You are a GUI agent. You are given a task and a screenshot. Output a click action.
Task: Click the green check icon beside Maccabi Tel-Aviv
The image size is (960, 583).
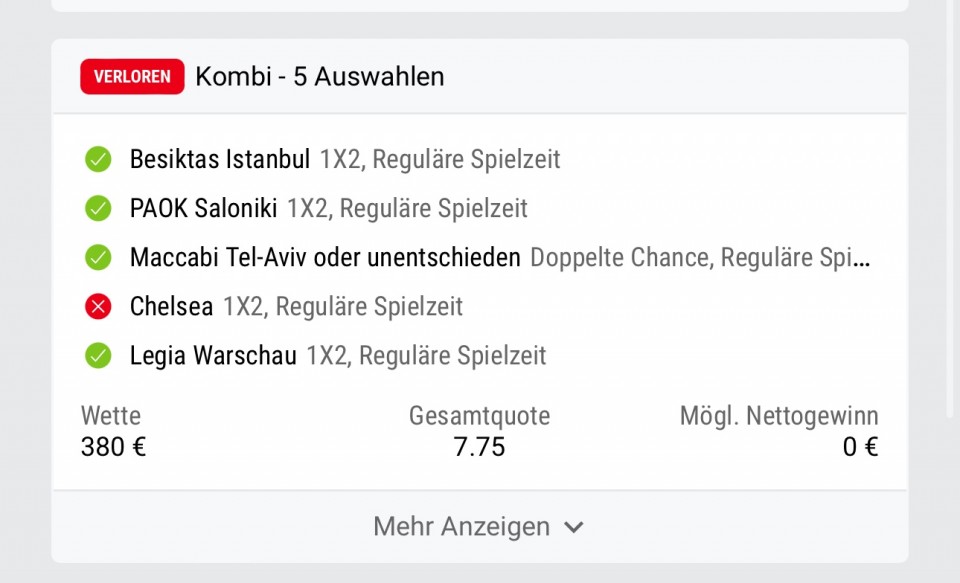[98, 257]
